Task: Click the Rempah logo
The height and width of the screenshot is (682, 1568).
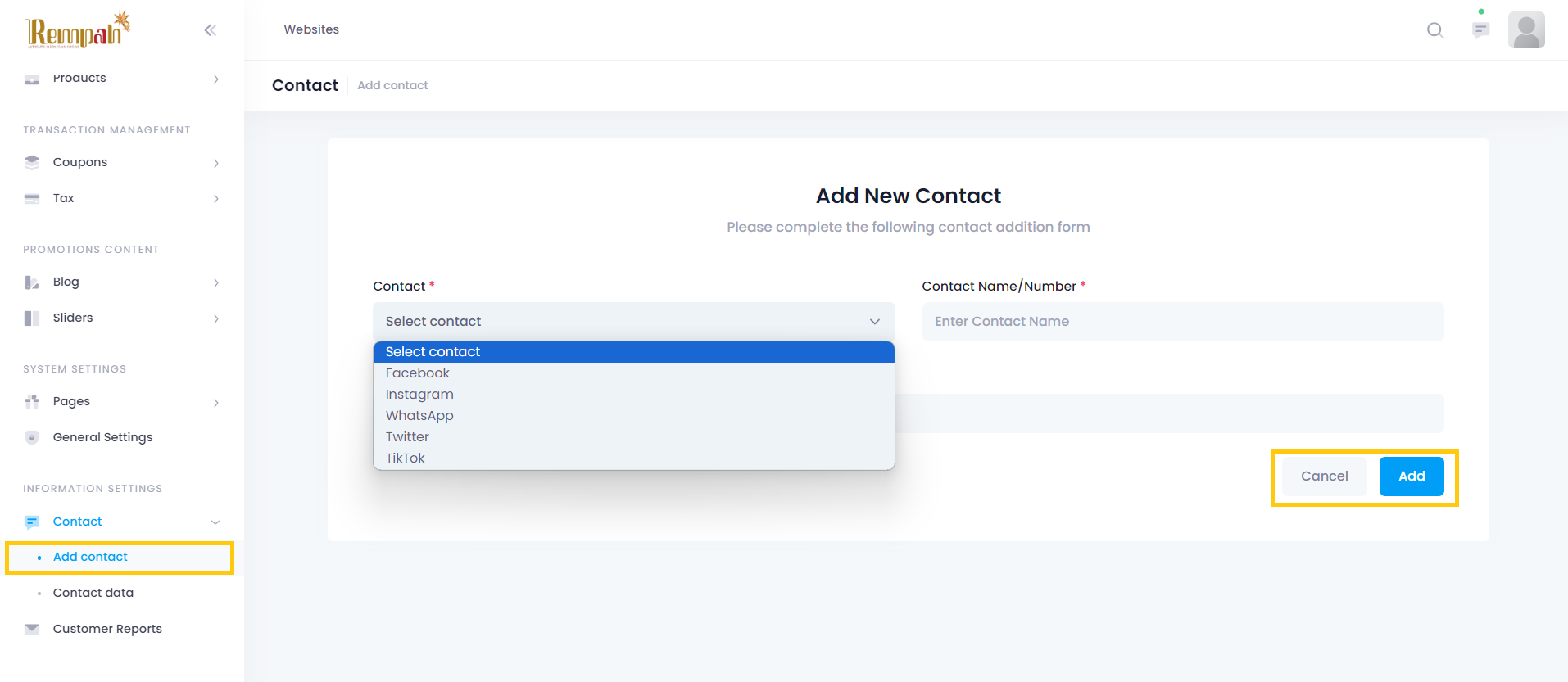Action: click(x=77, y=31)
